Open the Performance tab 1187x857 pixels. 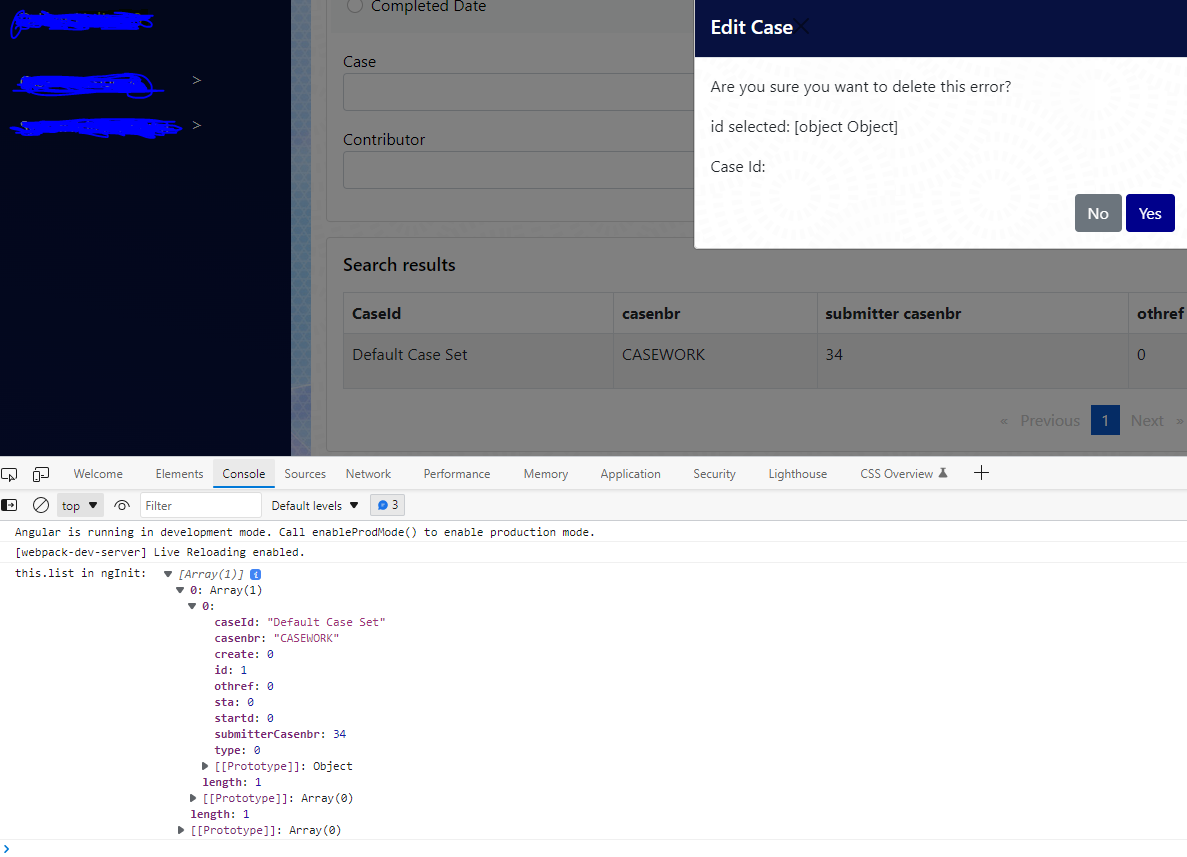pyautogui.click(x=456, y=474)
